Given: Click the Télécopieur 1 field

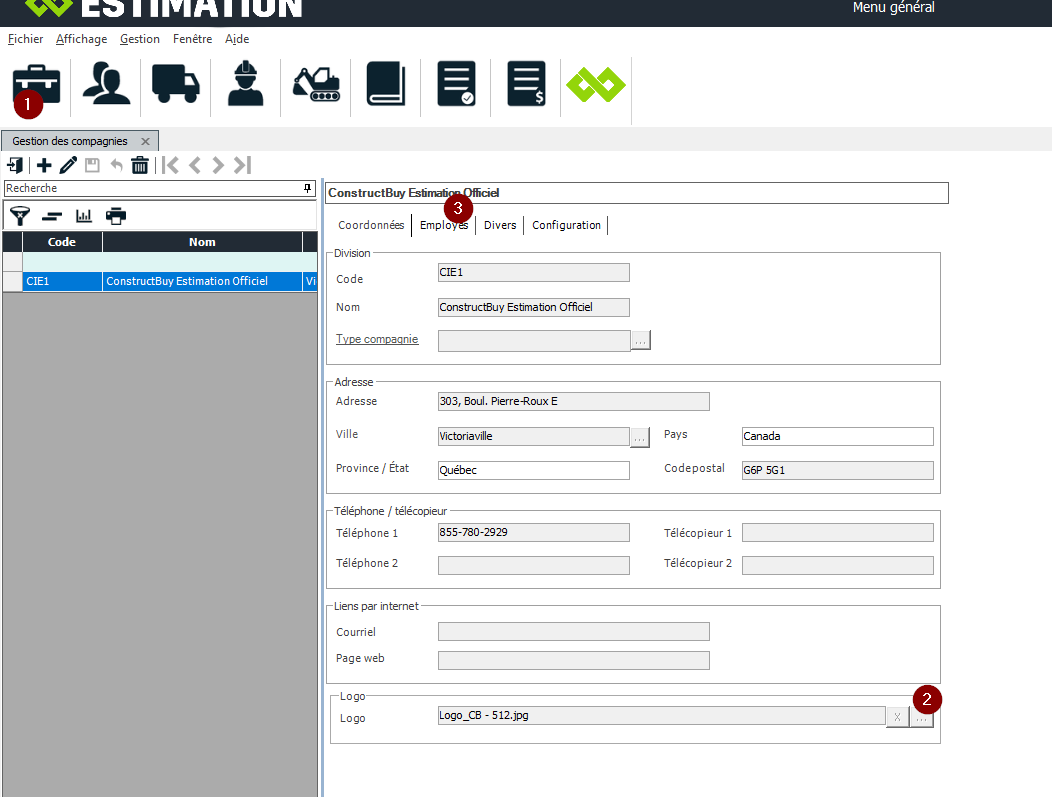Looking at the screenshot, I should [837, 533].
